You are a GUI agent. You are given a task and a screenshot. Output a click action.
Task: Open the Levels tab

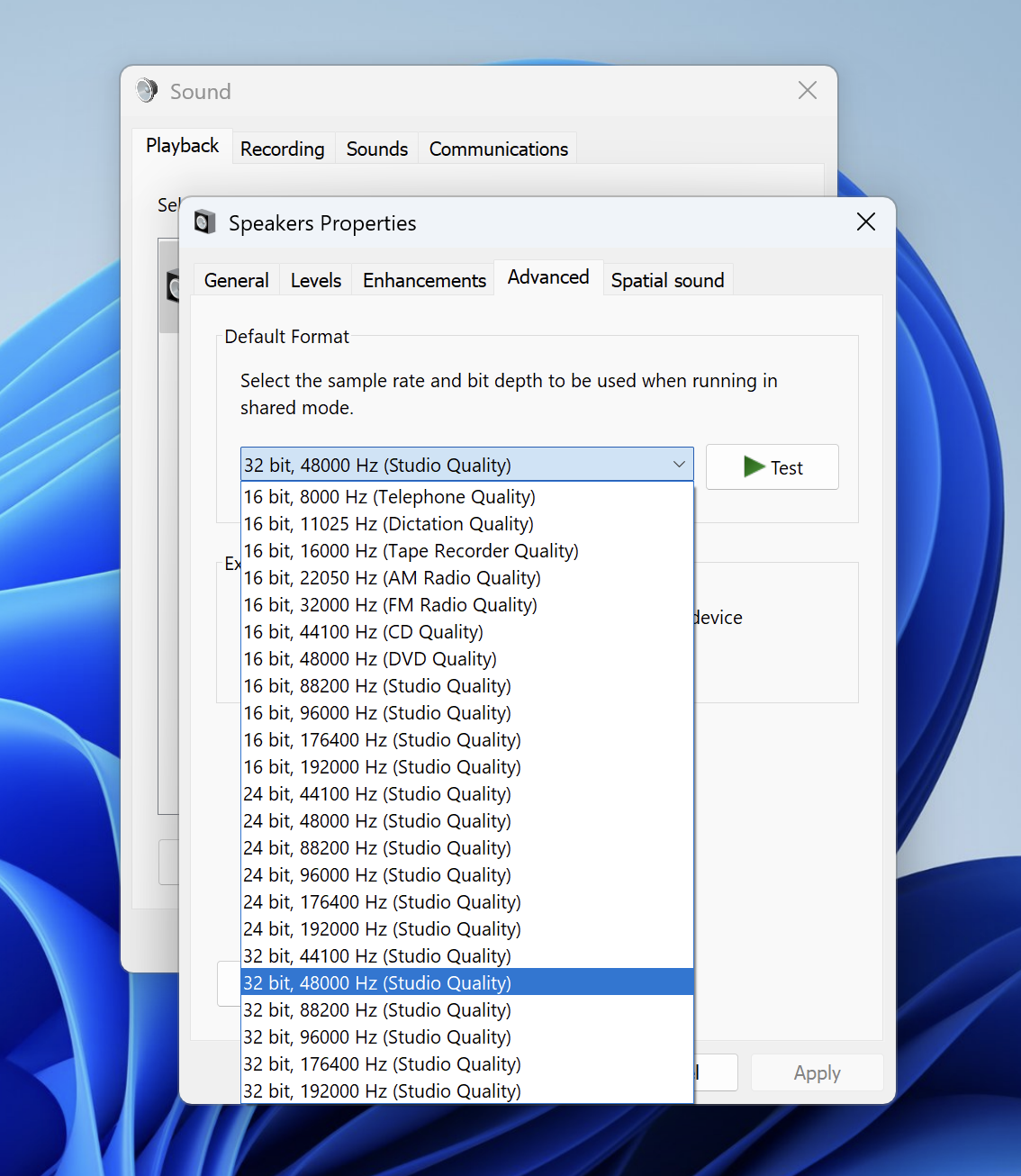click(315, 281)
